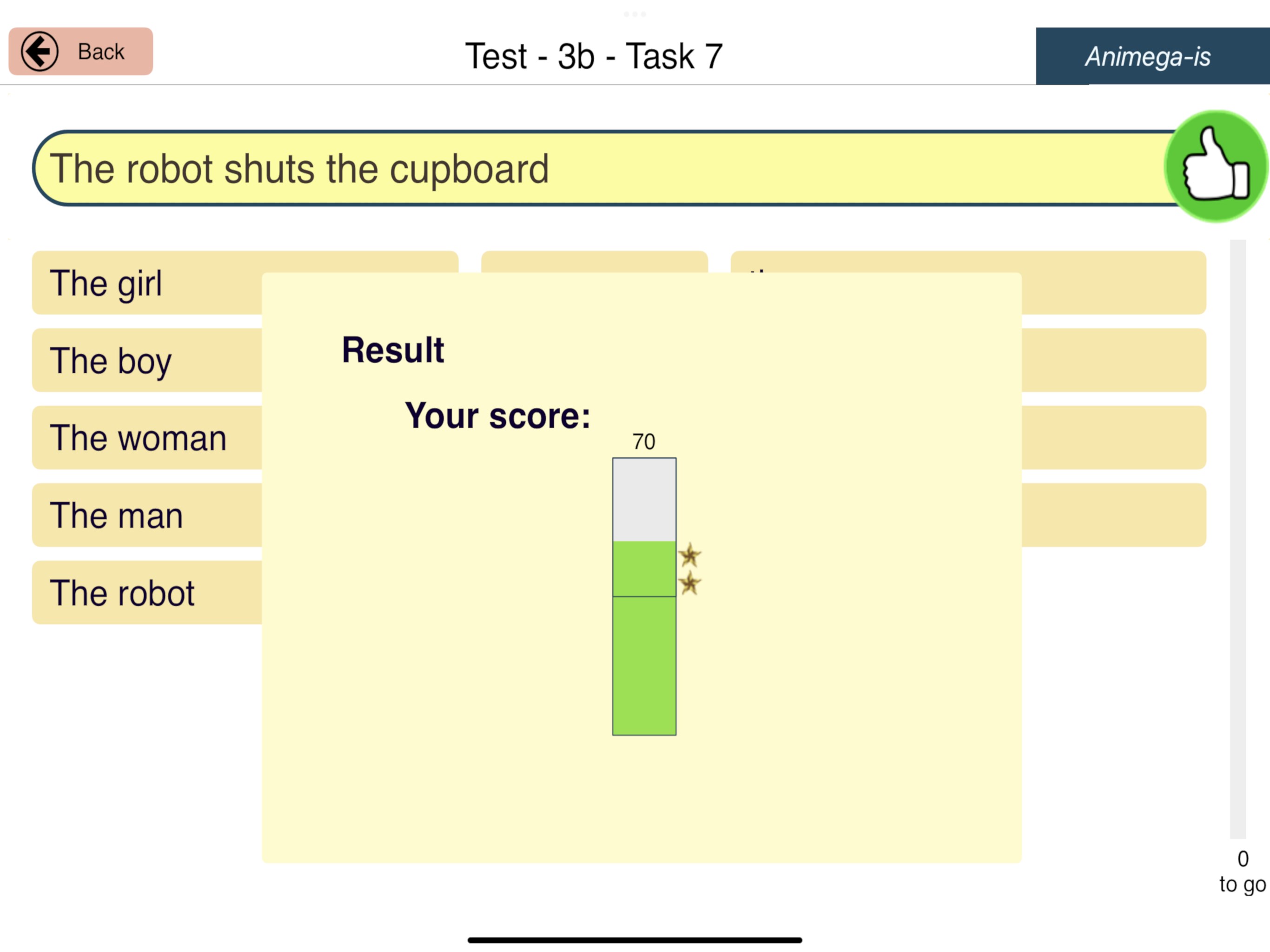Image resolution: width=1270 pixels, height=952 pixels.
Task: Tap the home indicator bar at bottom
Action: [x=635, y=940]
